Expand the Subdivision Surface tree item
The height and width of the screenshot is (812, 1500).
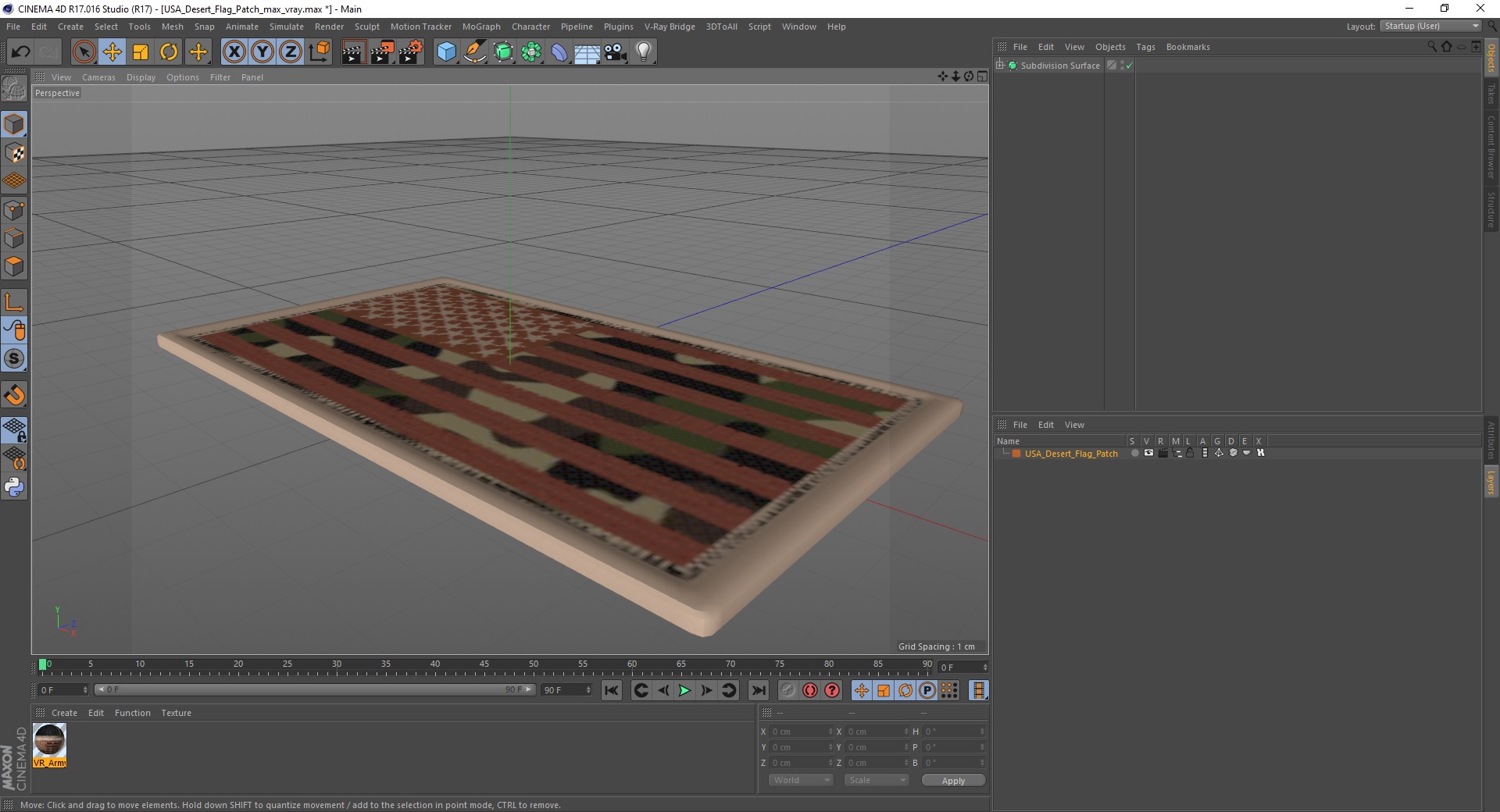(1000, 66)
